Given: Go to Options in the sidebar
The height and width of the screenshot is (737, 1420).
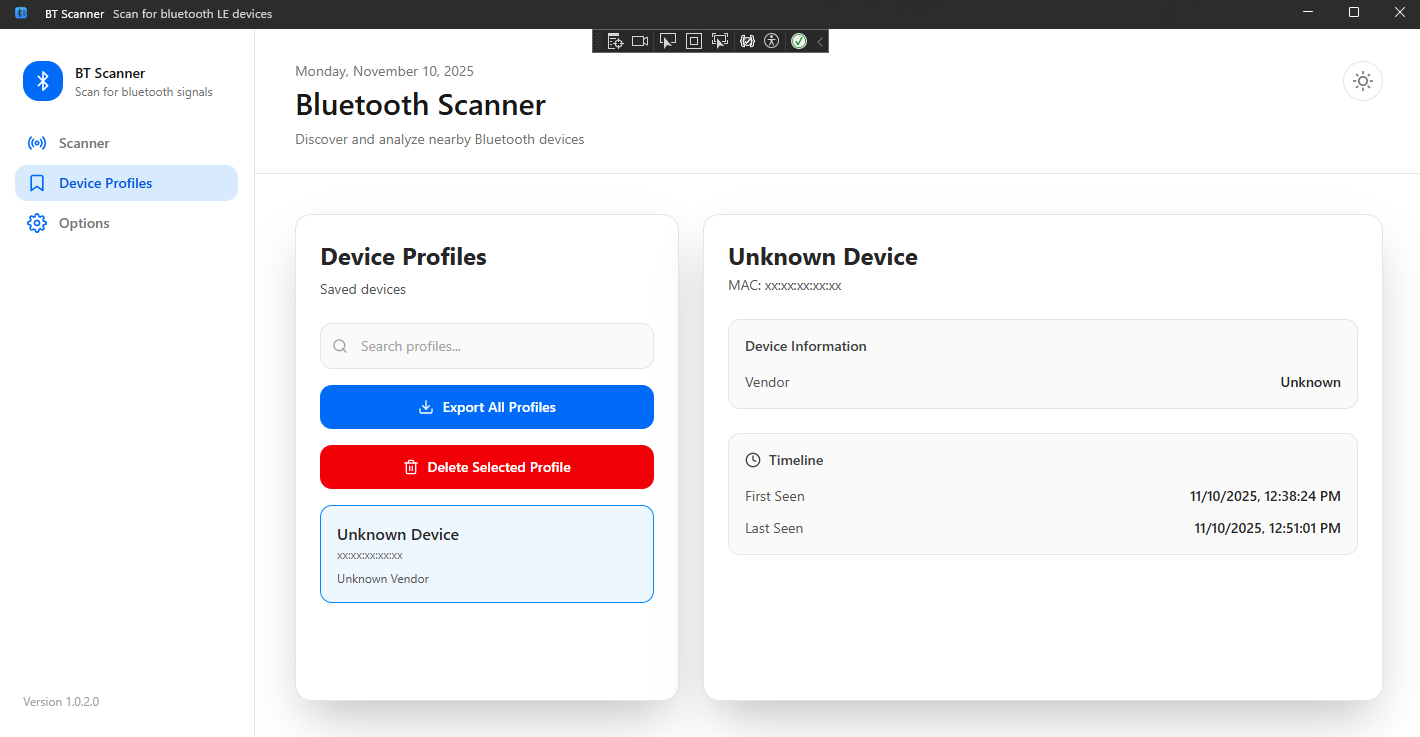Looking at the screenshot, I should tap(84, 223).
